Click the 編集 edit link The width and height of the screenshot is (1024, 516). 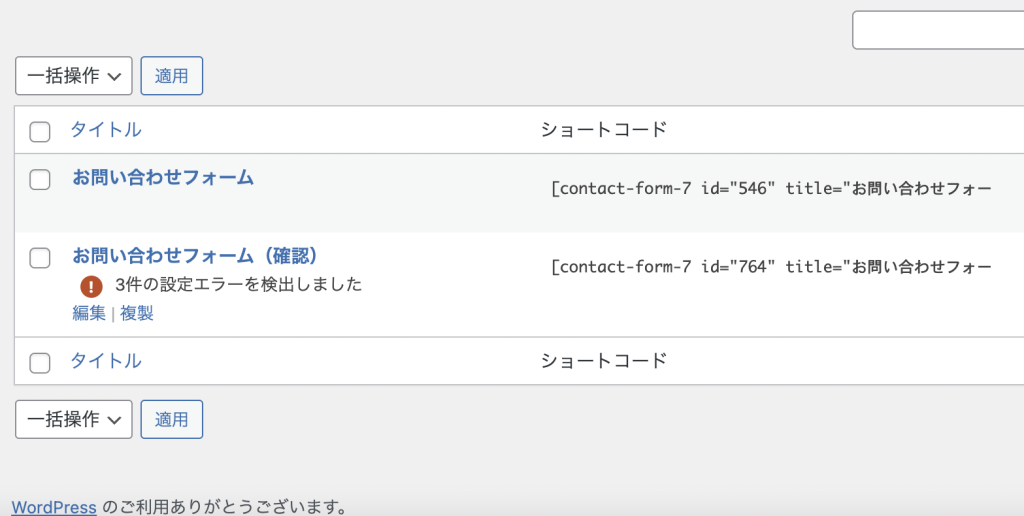(x=89, y=314)
